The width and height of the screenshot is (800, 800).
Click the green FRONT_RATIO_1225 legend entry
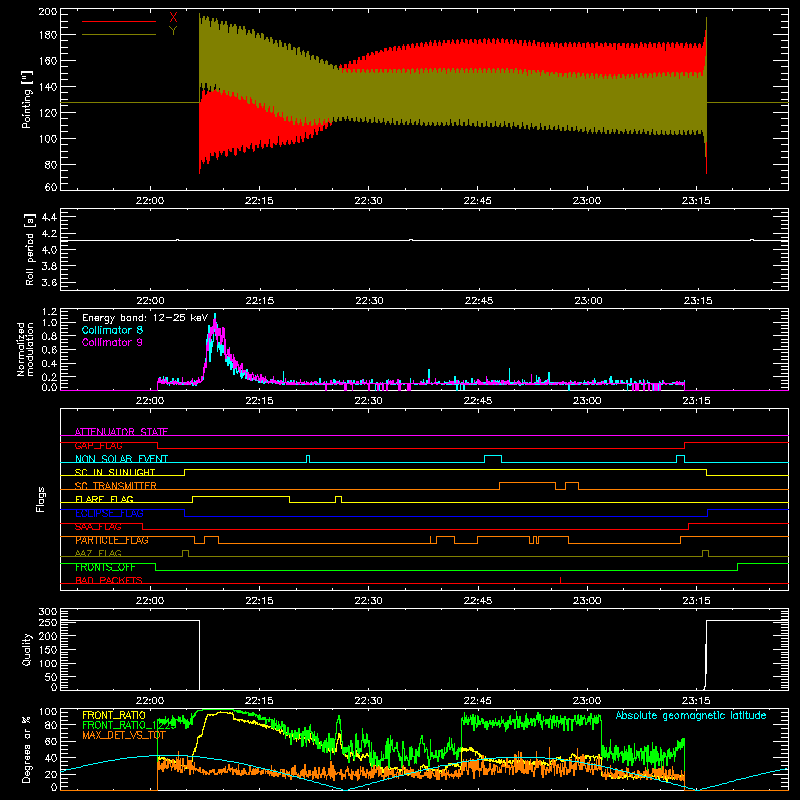pyautogui.click(x=129, y=724)
